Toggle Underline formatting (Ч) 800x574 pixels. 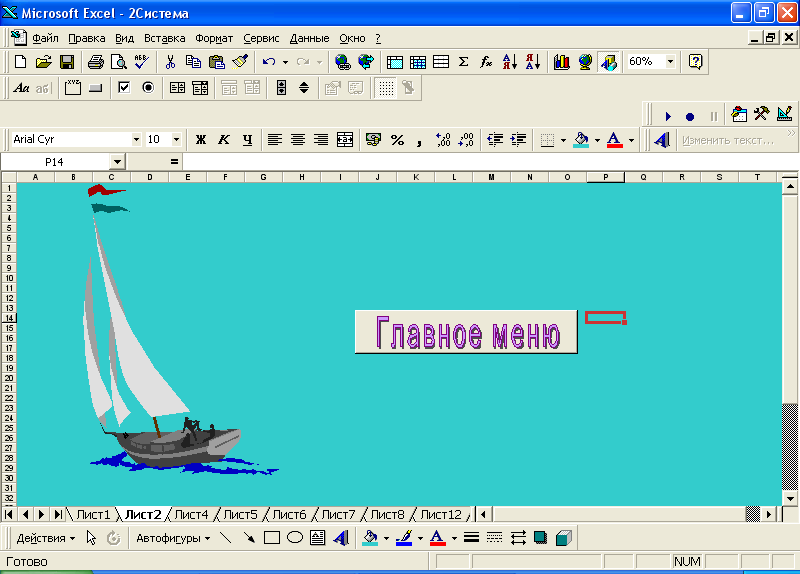(247, 139)
